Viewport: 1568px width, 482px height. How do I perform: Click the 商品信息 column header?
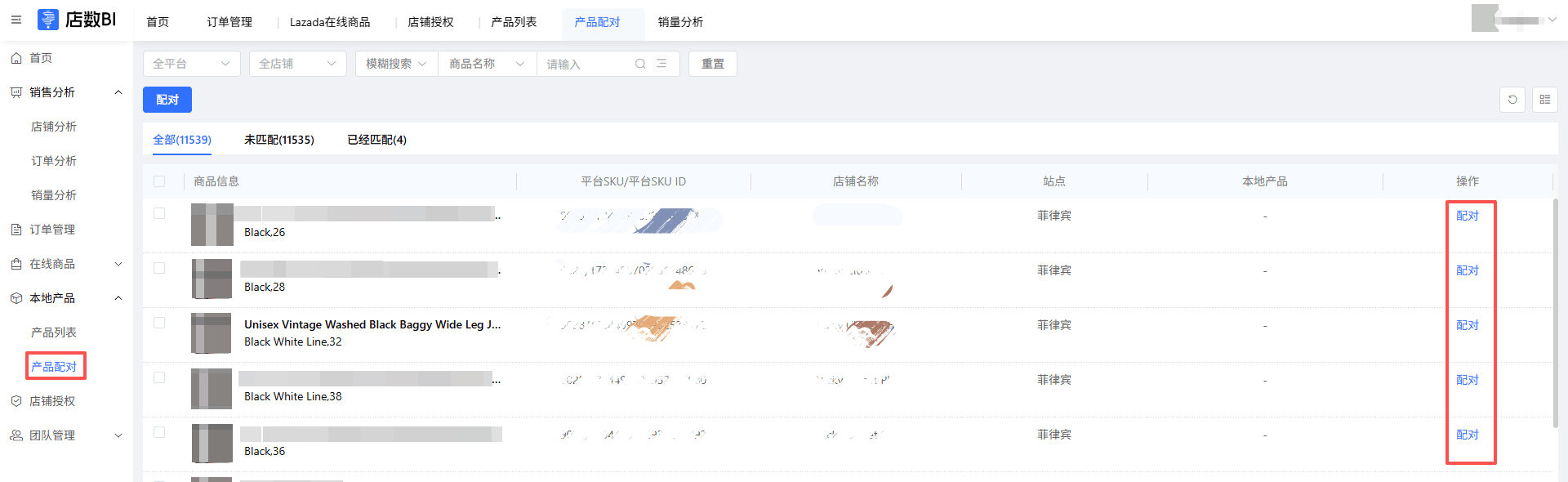216,181
